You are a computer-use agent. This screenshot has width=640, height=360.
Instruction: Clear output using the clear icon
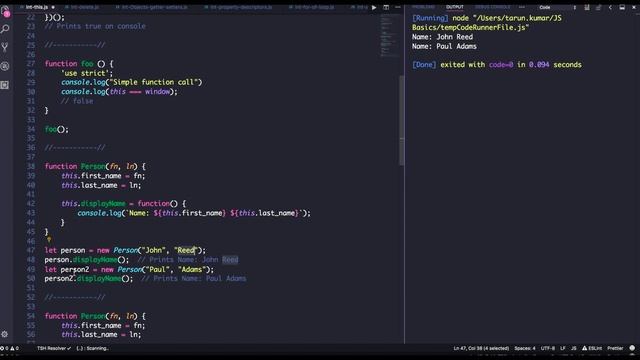pos(587,7)
